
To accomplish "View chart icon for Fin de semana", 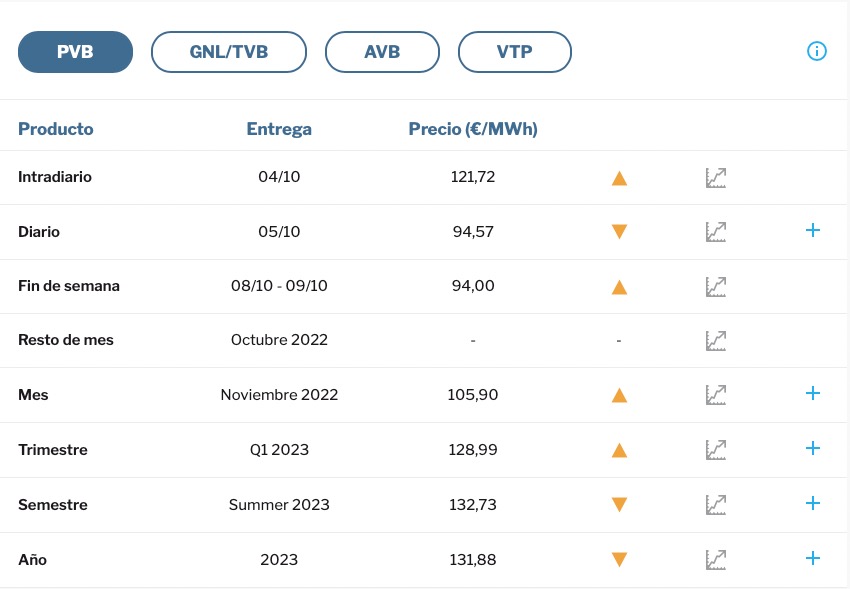I will click(715, 286).
